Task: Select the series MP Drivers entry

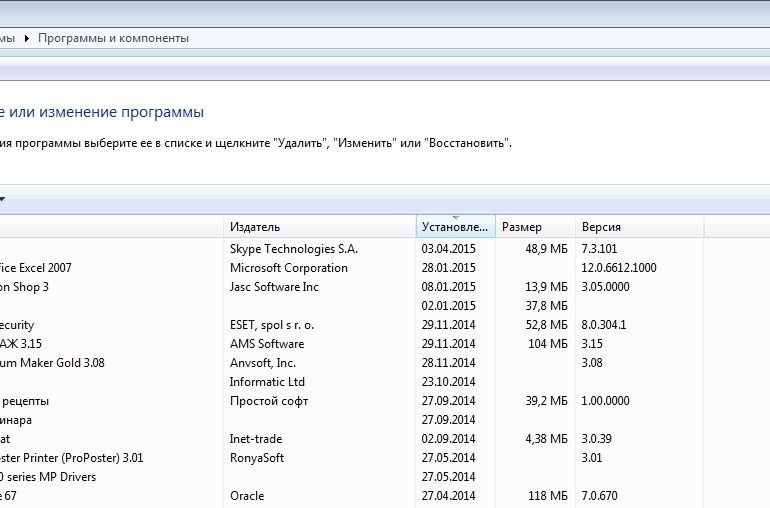Action: coord(48,477)
